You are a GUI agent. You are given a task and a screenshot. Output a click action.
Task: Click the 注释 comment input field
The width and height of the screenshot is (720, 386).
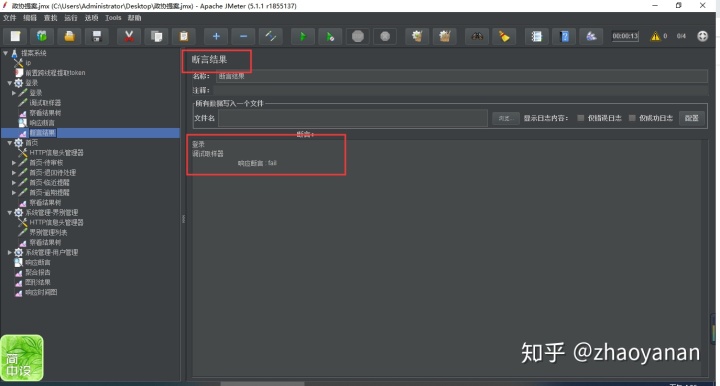click(460, 90)
